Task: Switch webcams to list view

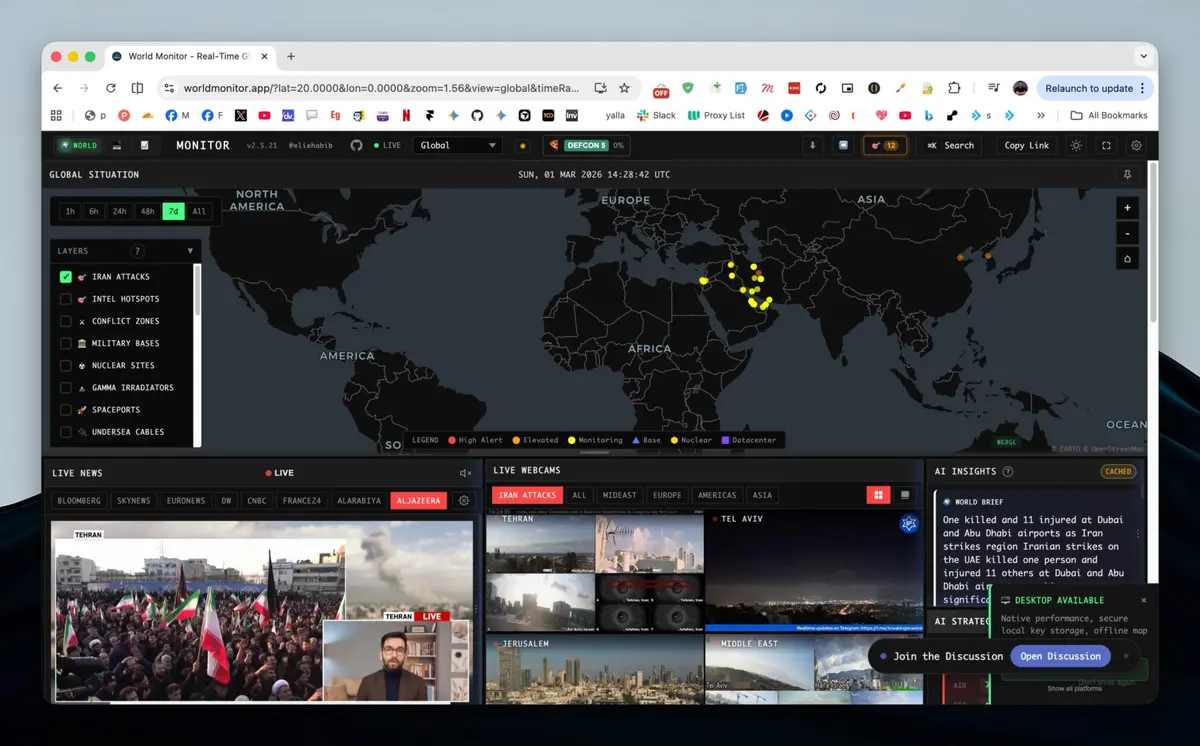Action: (906, 495)
